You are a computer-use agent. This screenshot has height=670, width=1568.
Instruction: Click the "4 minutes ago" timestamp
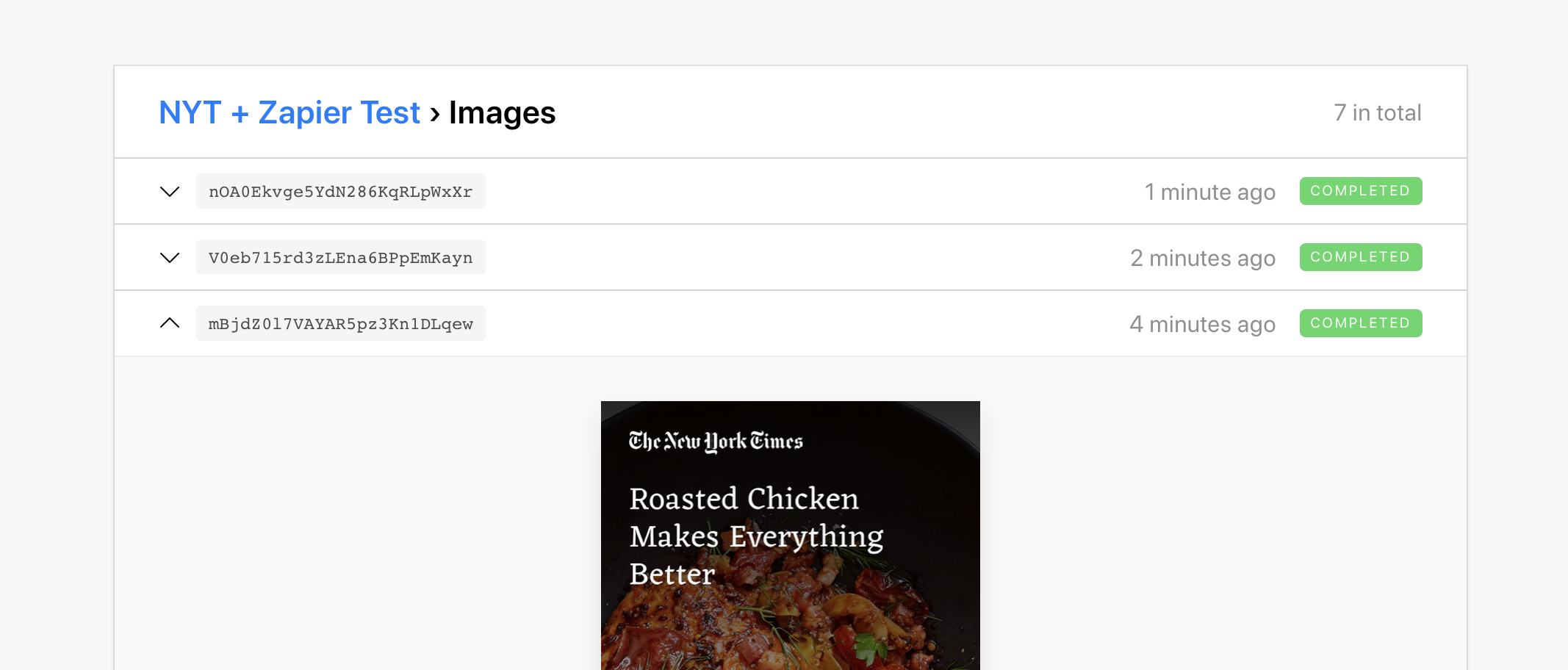coord(1202,325)
